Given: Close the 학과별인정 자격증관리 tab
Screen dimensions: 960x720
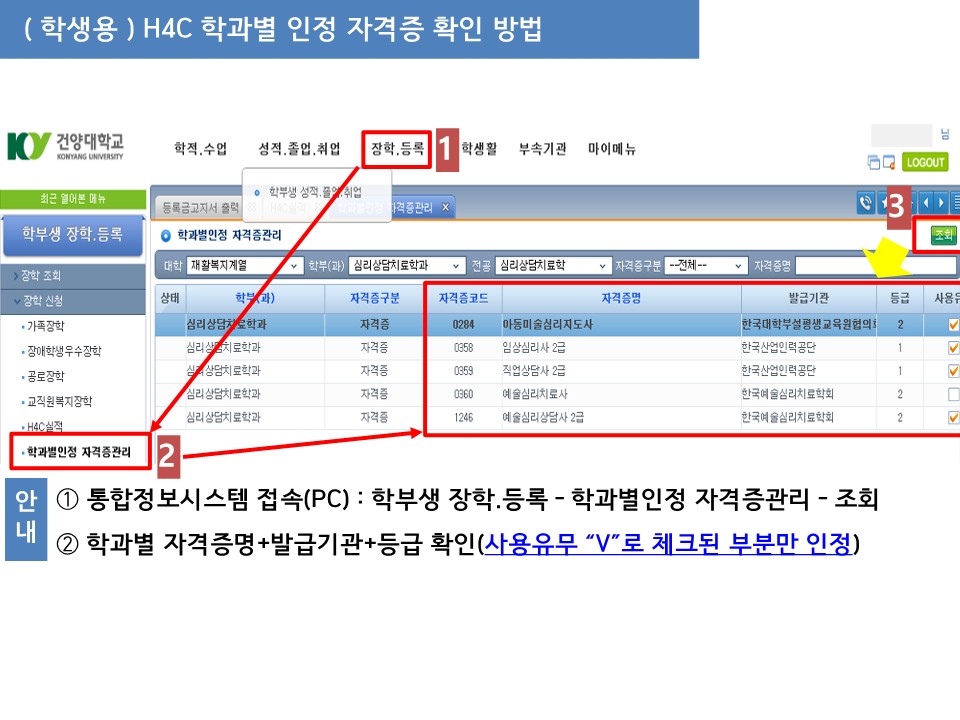Looking at the screenshot, I should coord(445,207).
